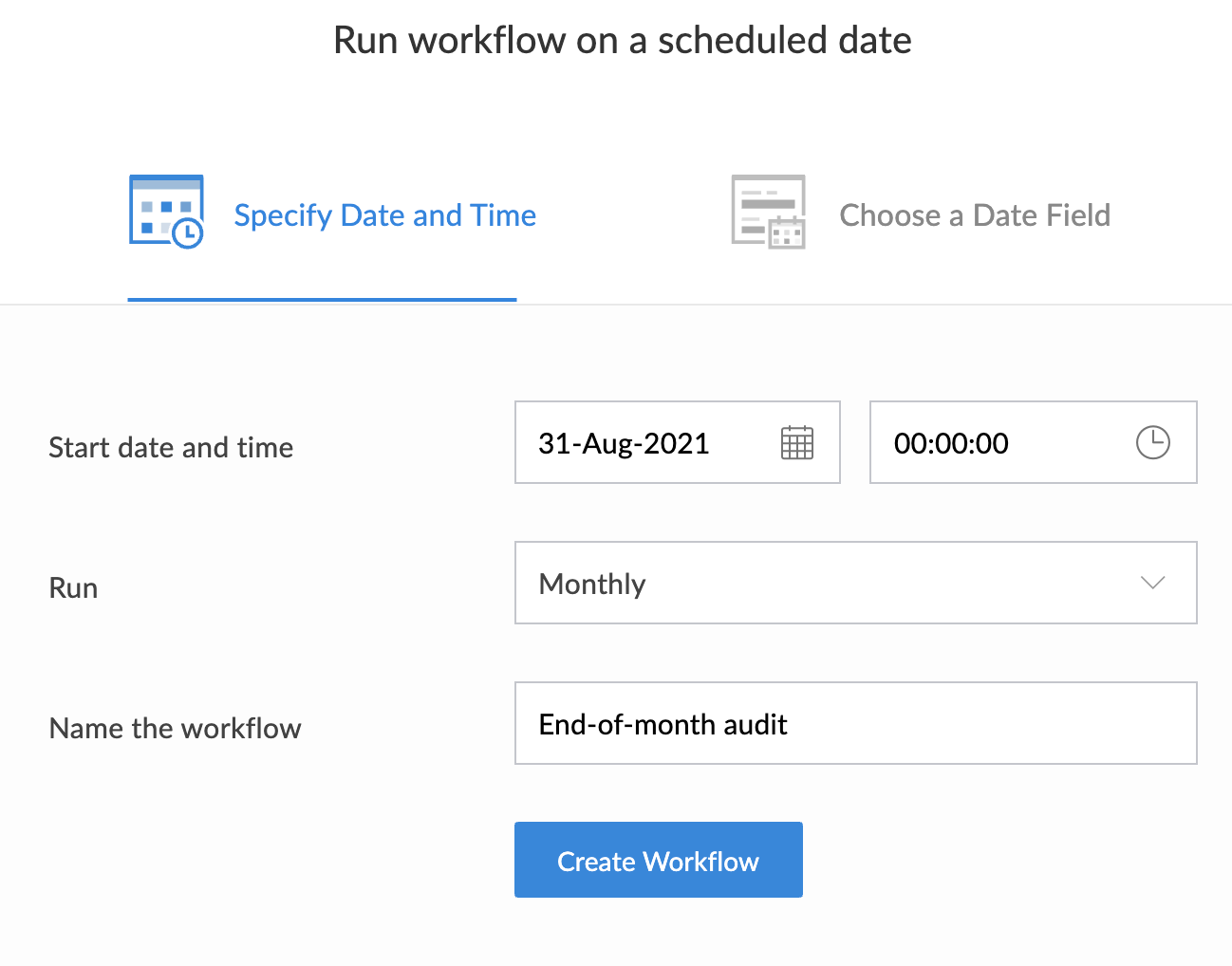Click the 'Run workflow on a scheduled date' heading
The image size is (1232, 966).
(622, 40)
